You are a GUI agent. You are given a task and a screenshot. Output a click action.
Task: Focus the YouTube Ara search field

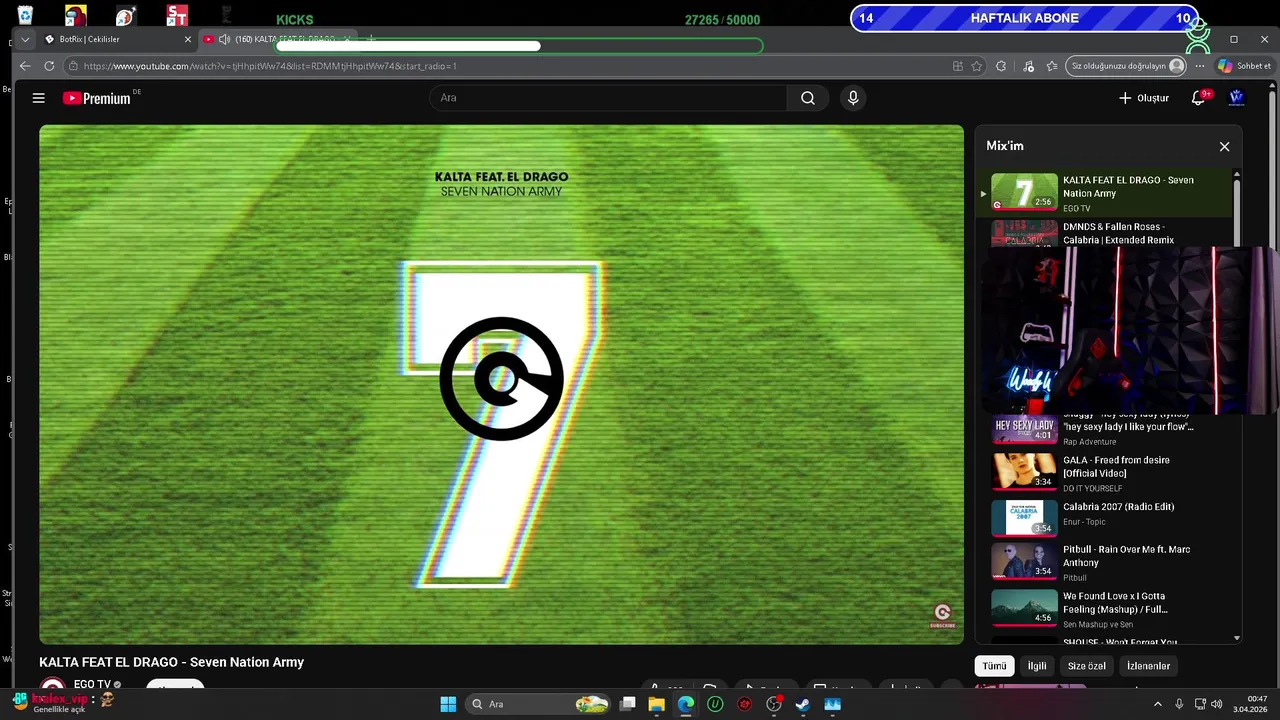coord(609,98)
